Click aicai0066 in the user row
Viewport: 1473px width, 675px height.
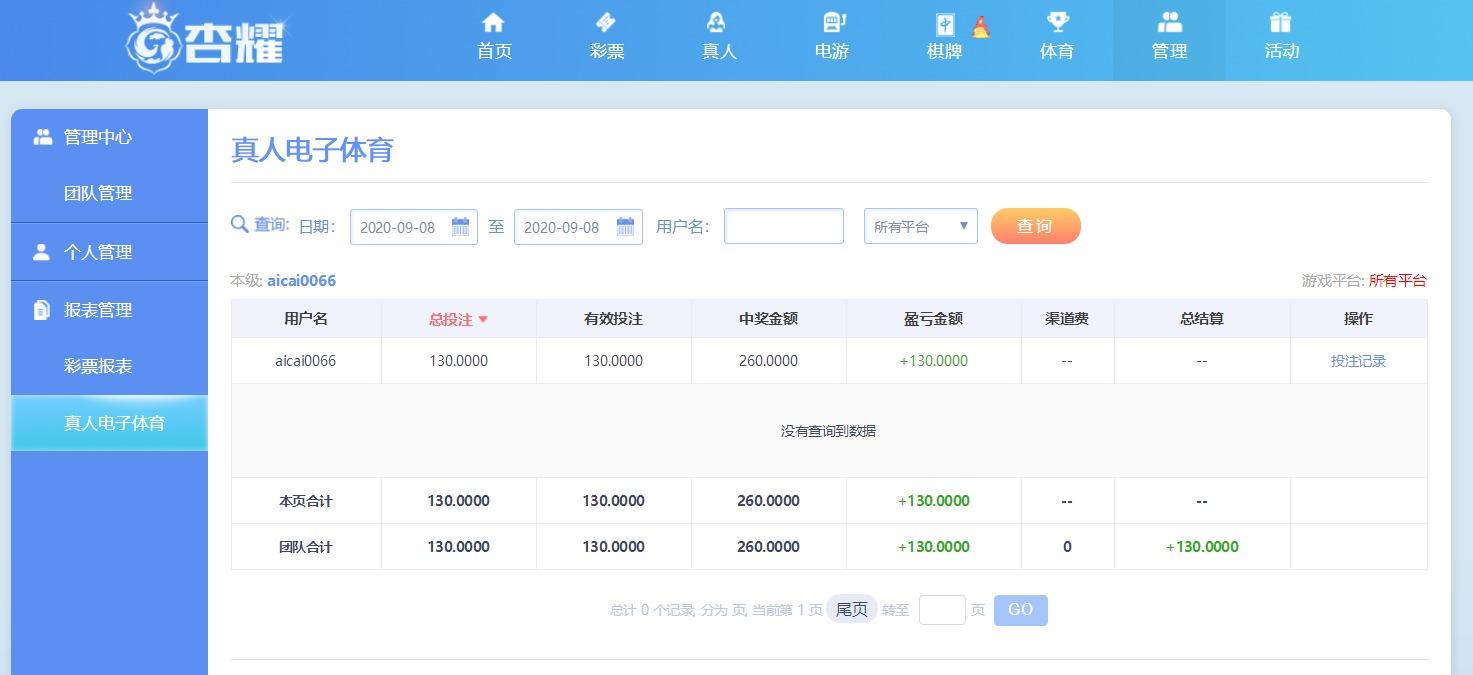point(305,361)
